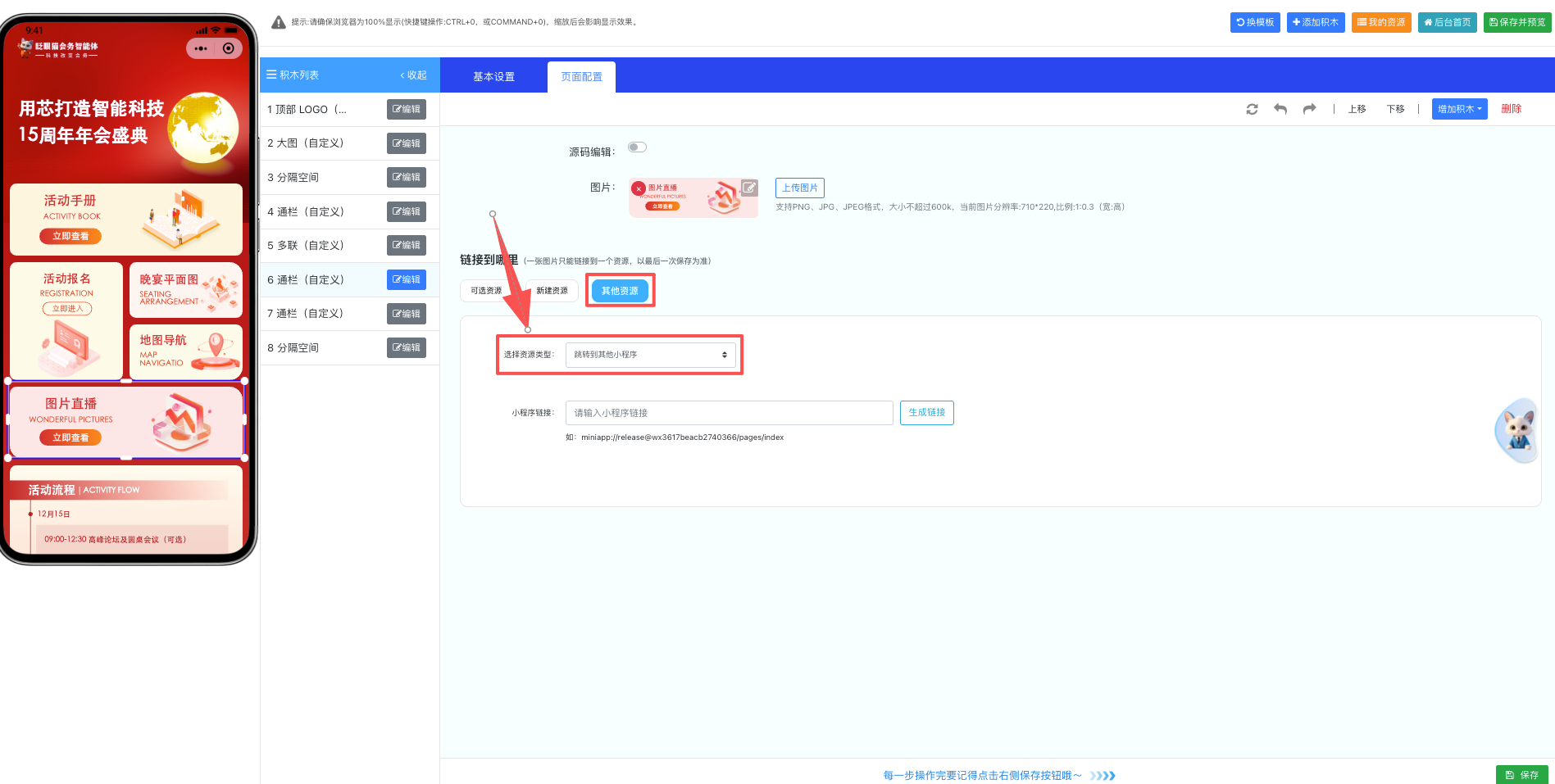Select the 可选资源 option
Screen dimensions: 1555x784
[486, 291]
